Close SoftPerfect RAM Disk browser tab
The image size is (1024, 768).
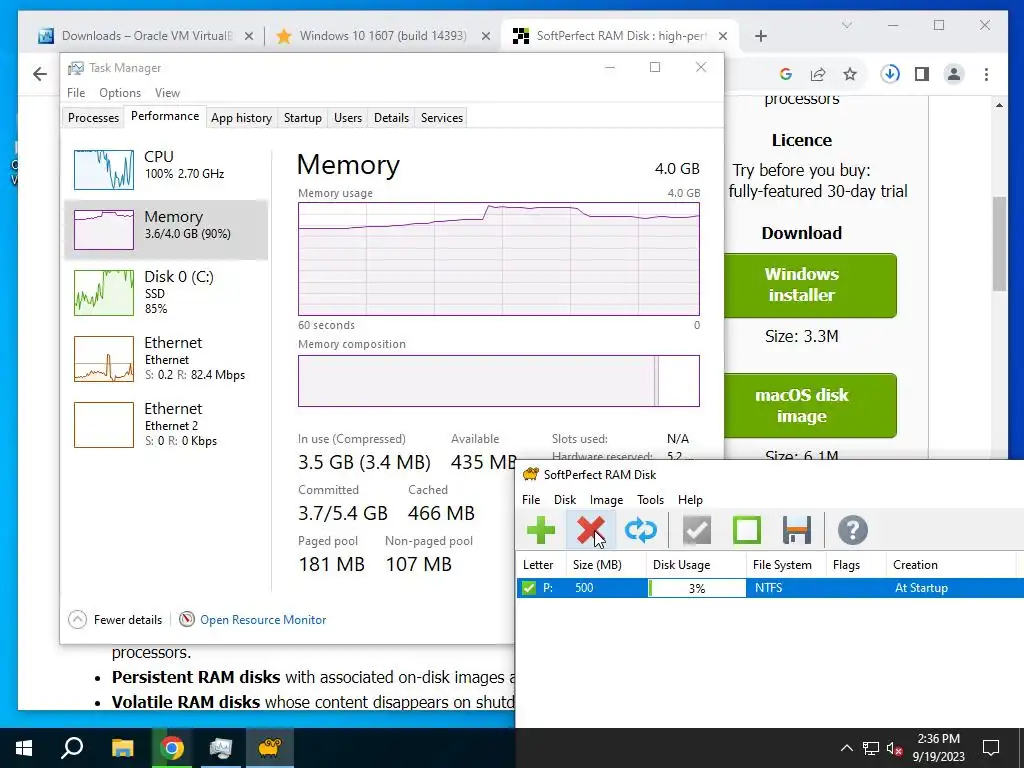(722, 36)
